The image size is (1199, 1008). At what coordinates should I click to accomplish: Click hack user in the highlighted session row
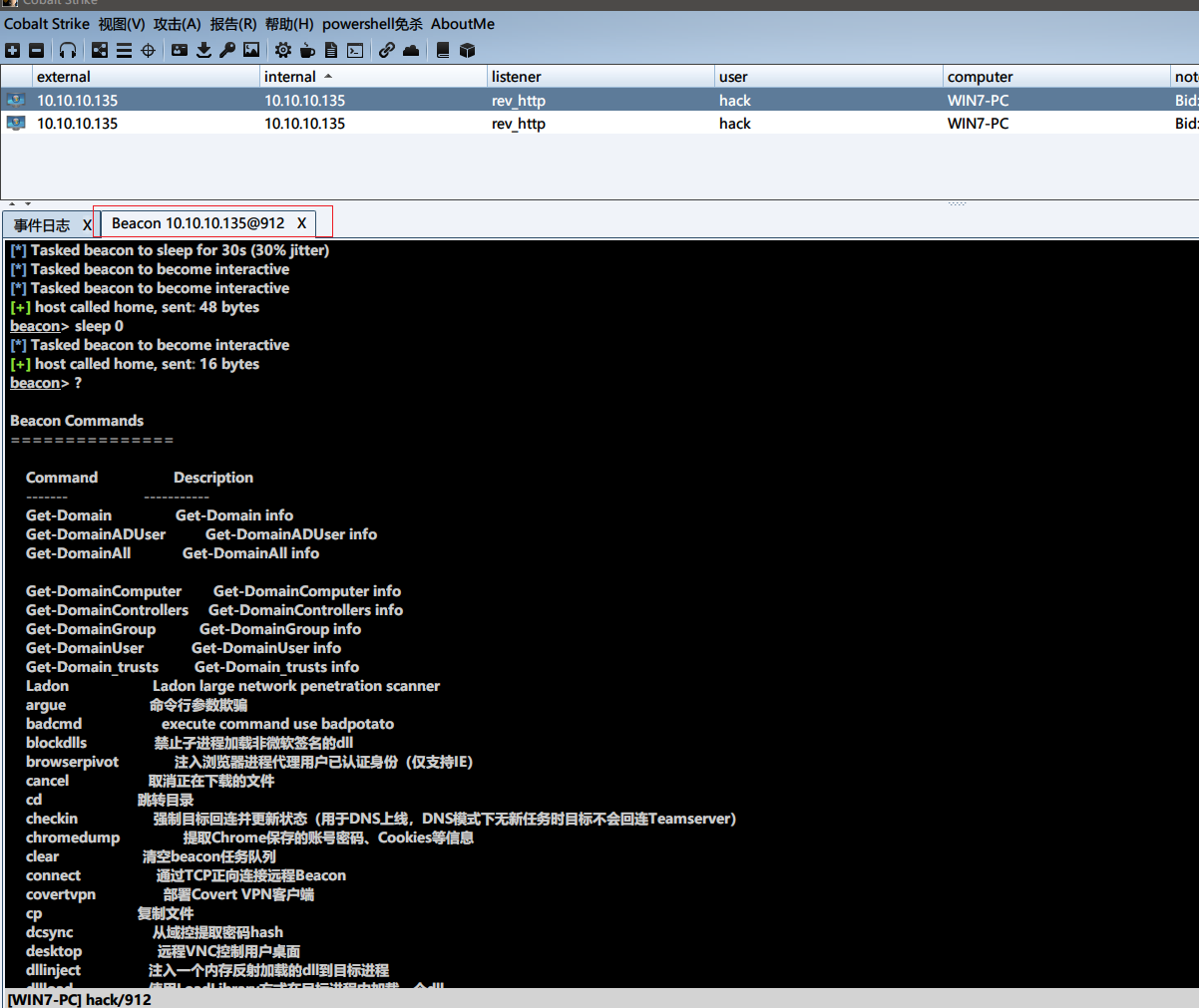point(735,101)
